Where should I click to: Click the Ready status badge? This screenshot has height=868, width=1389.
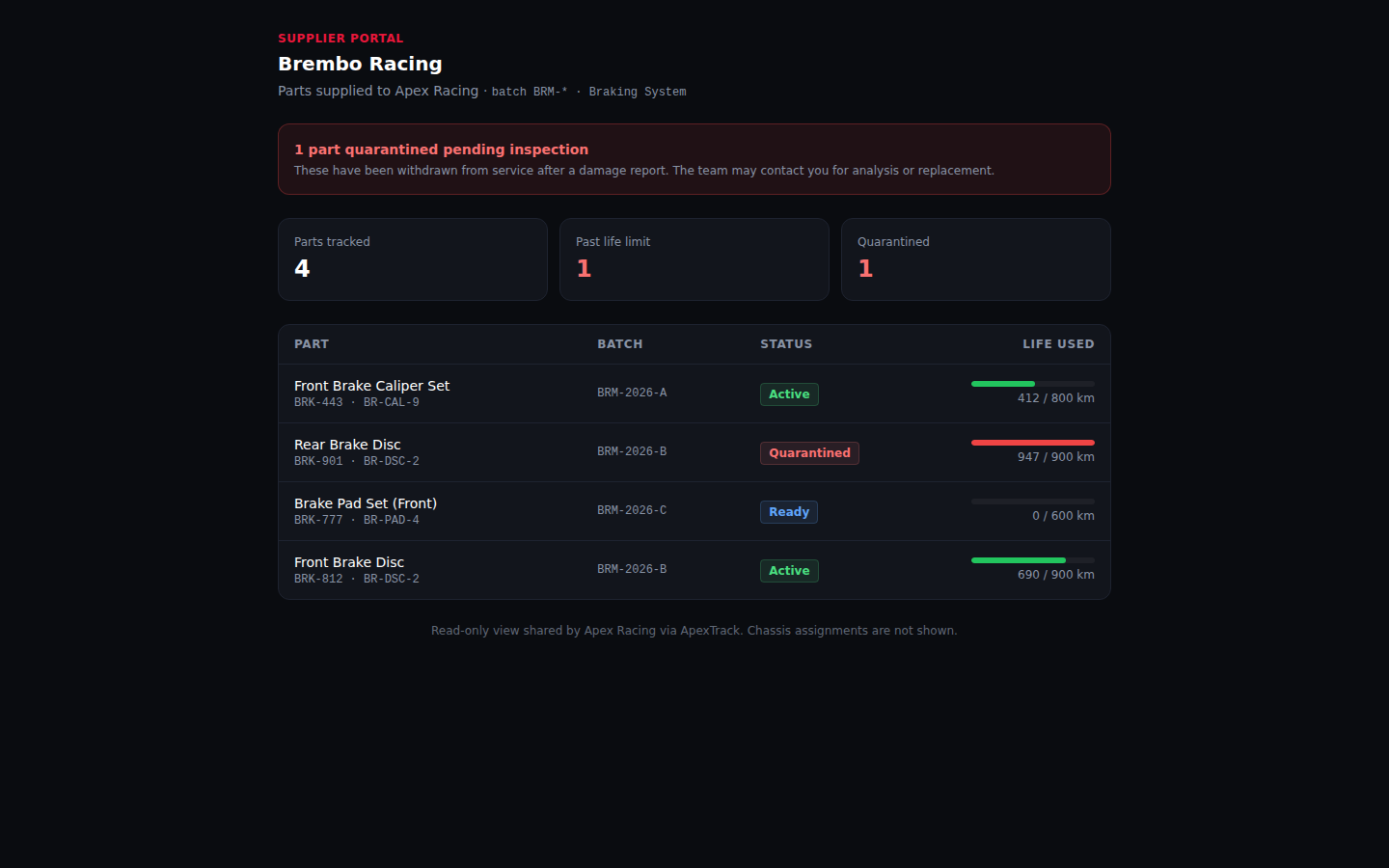tap(789, 512)
